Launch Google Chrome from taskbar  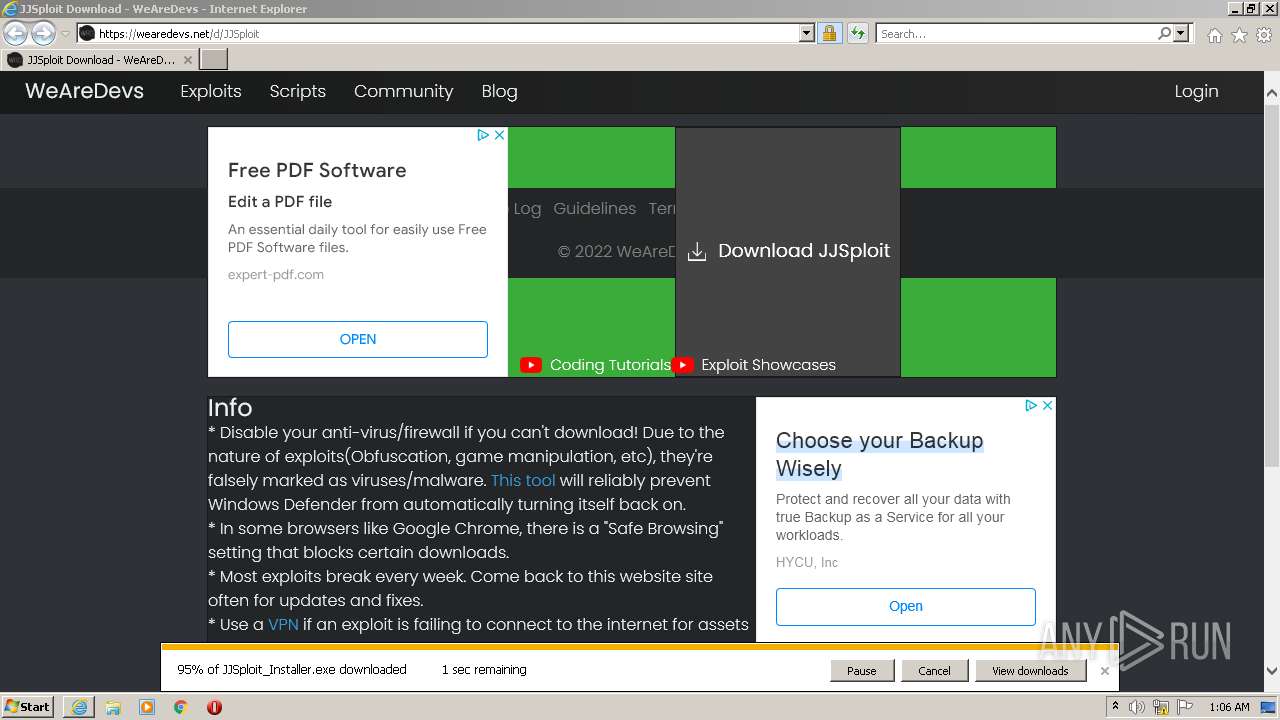tap(180, 707)
